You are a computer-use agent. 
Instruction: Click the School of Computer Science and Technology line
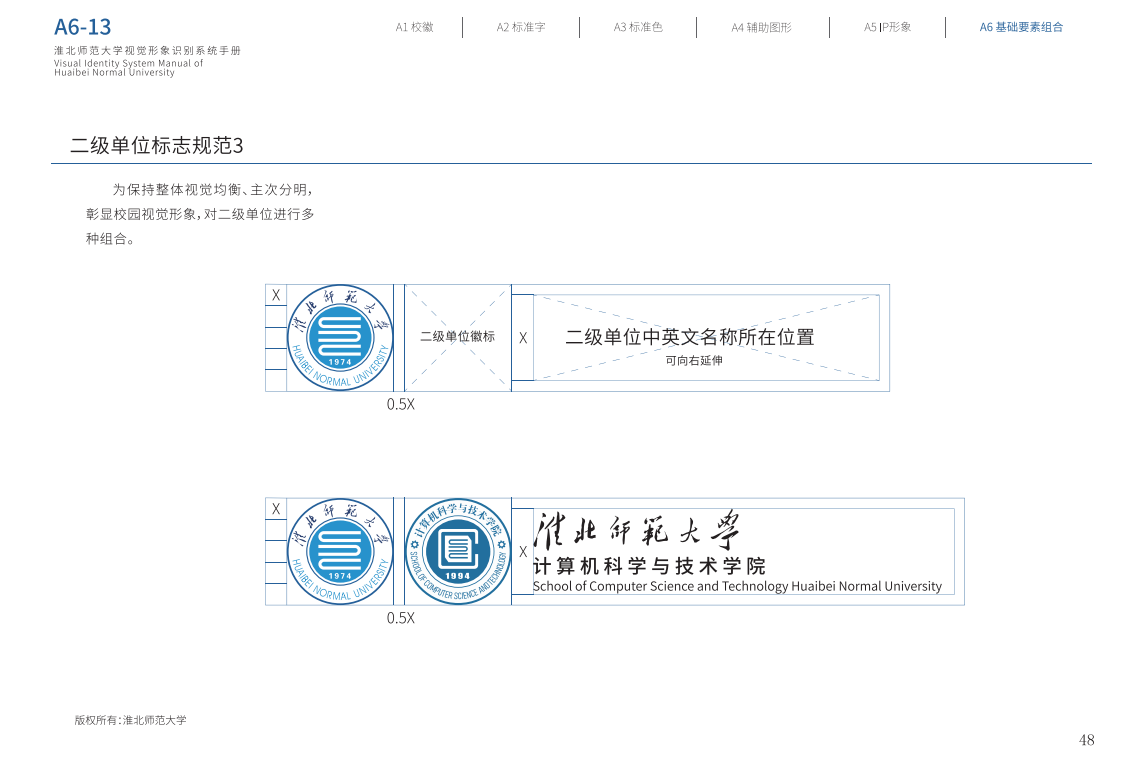[737, 586]
